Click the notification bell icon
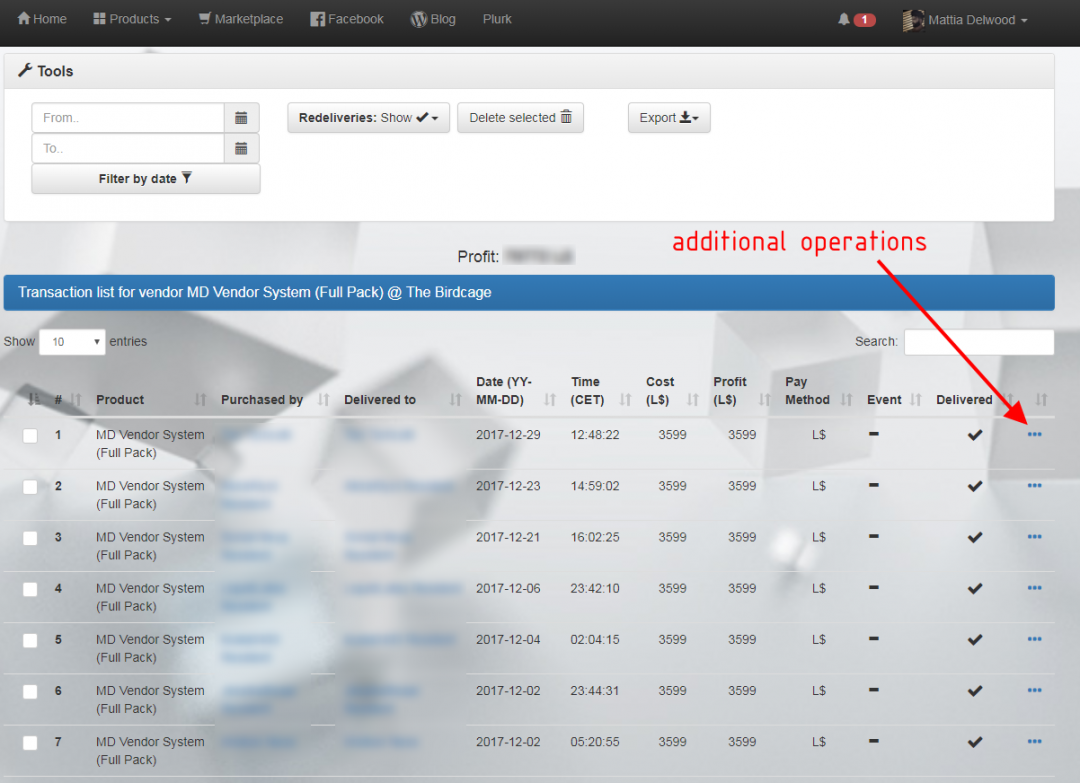The width and height of the screenshot is (1080, 783). (x=843, y=18)
